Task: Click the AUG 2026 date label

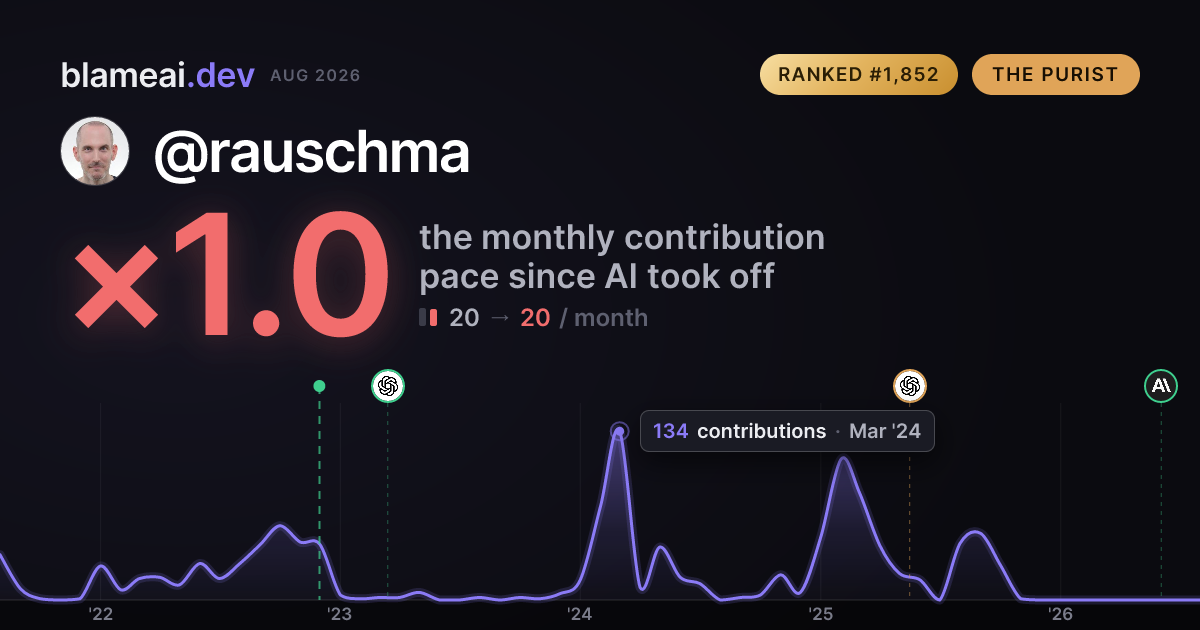Action: tap(315, 76)
